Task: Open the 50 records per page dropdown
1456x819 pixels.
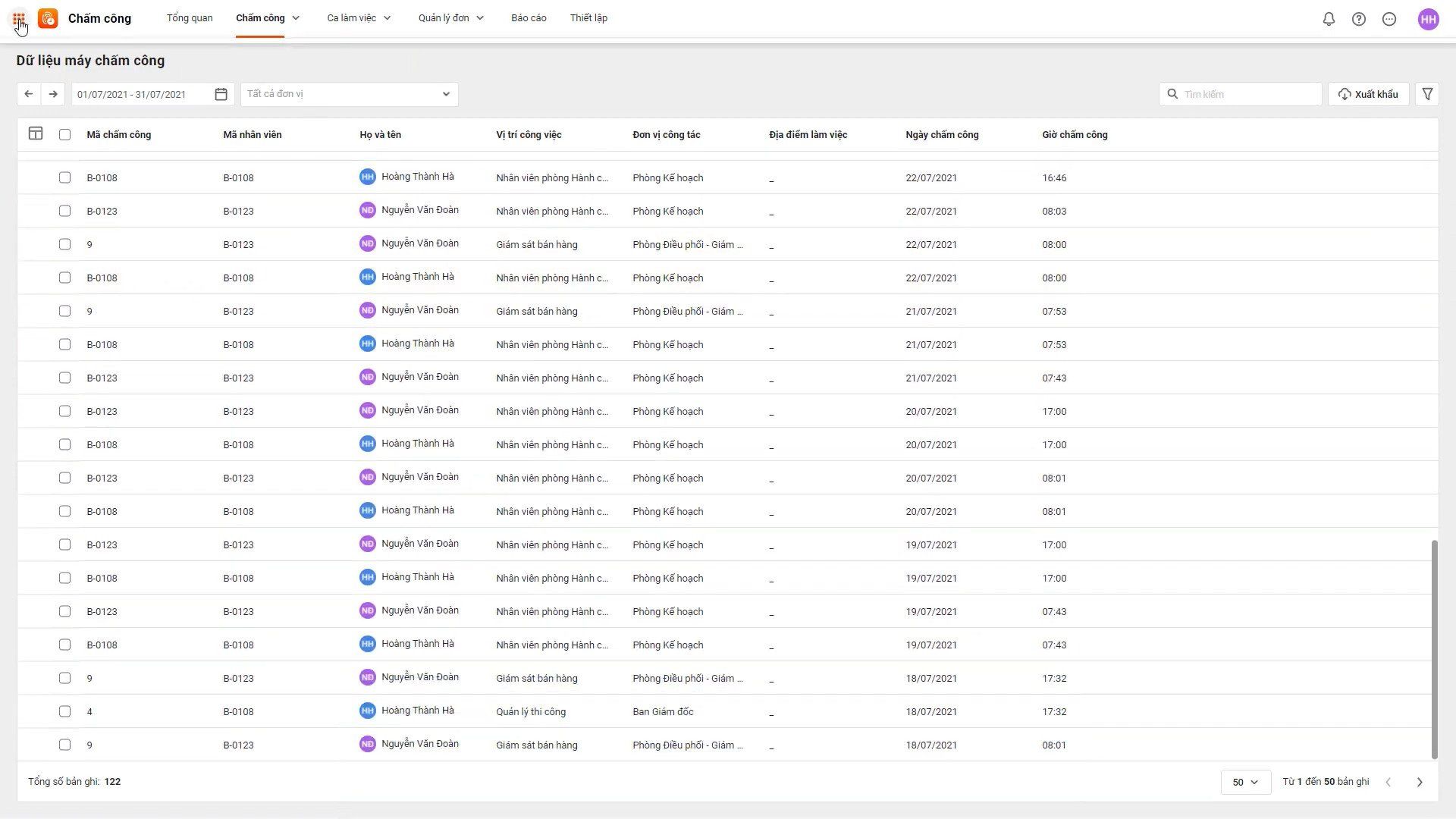Action: coord(1245,782)
